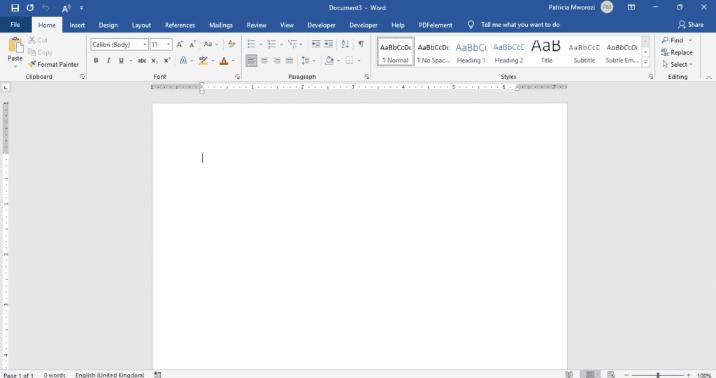The image size is (716, 378).
Task: Start a numbered list
Action: (x=272, y=44)
